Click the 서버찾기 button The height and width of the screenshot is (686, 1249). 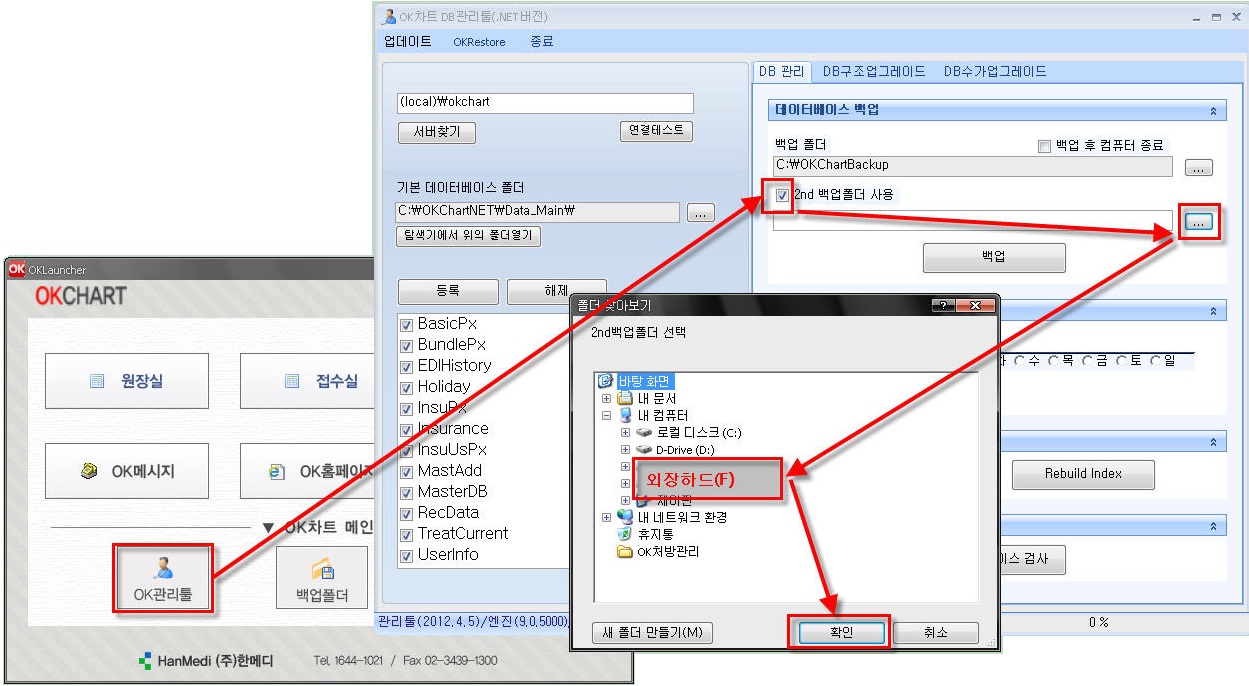[437, 133]
